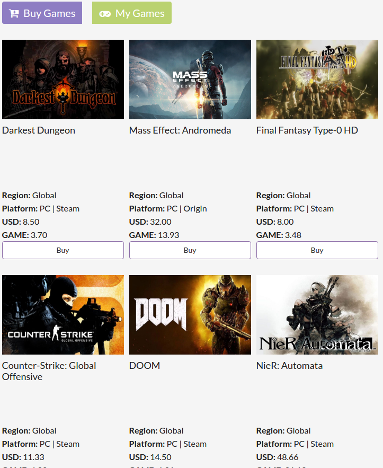Screen dimensions: 383x468
Task: Open the Counter-Strike cover image
Action: (x=63, y=315)
